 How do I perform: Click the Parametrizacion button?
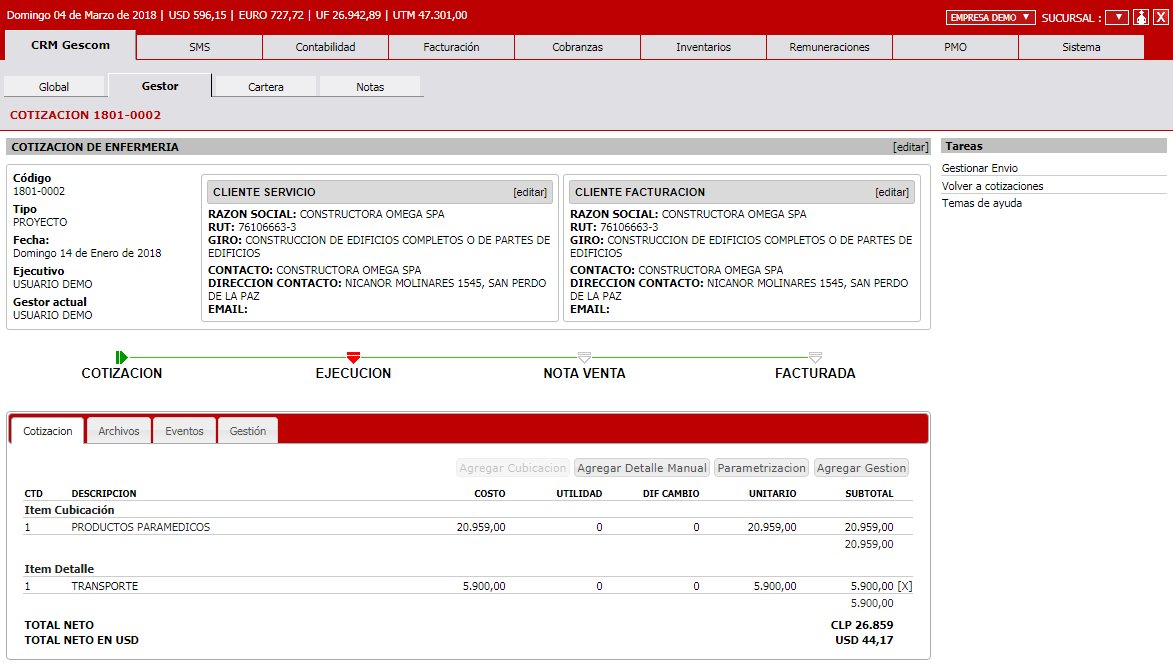coord(761,468)
